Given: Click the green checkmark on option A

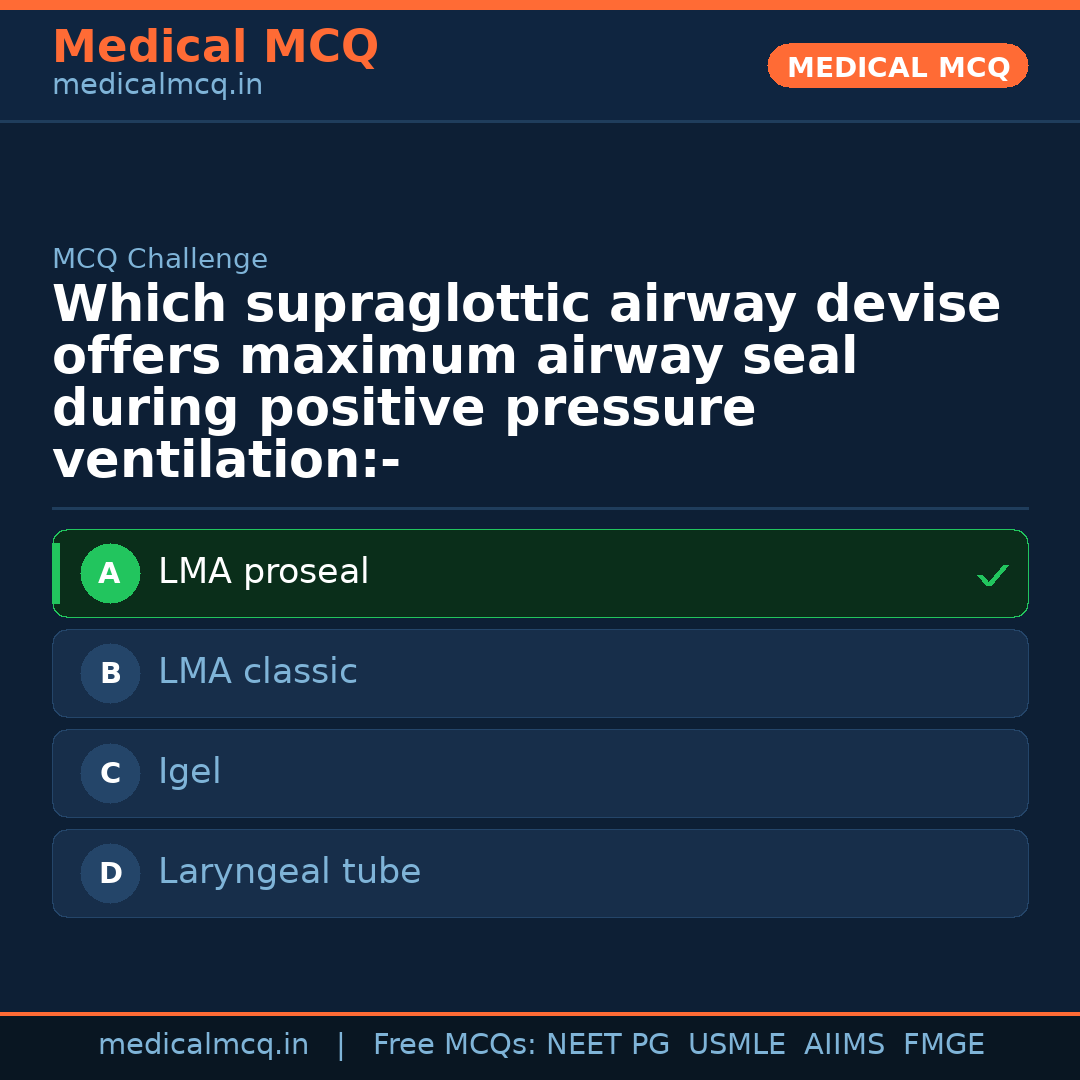Looking at the screenshot, I should 992,575.
